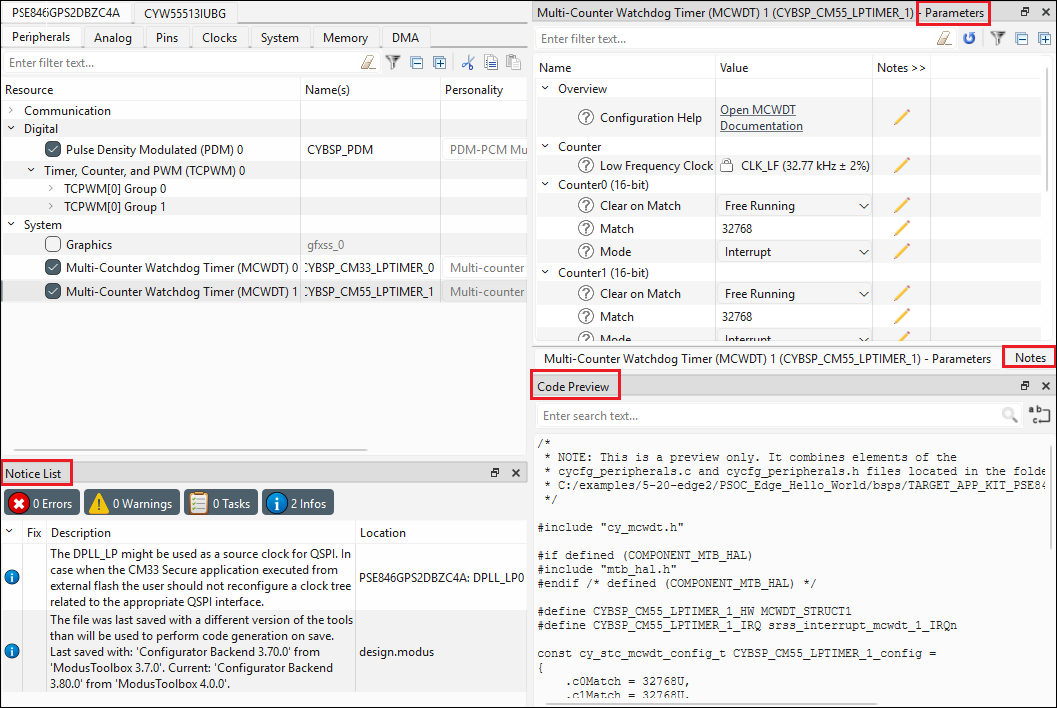The height and width of the screenshot is (708, 1057).
Task: Collapse the Counter1 (16-bit) group
Action: [545, 272]
